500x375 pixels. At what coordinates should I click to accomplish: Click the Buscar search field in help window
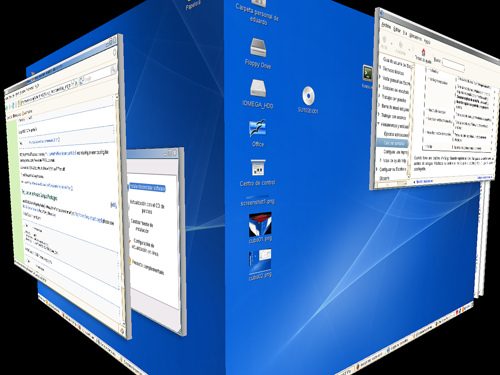pos(454,65)
